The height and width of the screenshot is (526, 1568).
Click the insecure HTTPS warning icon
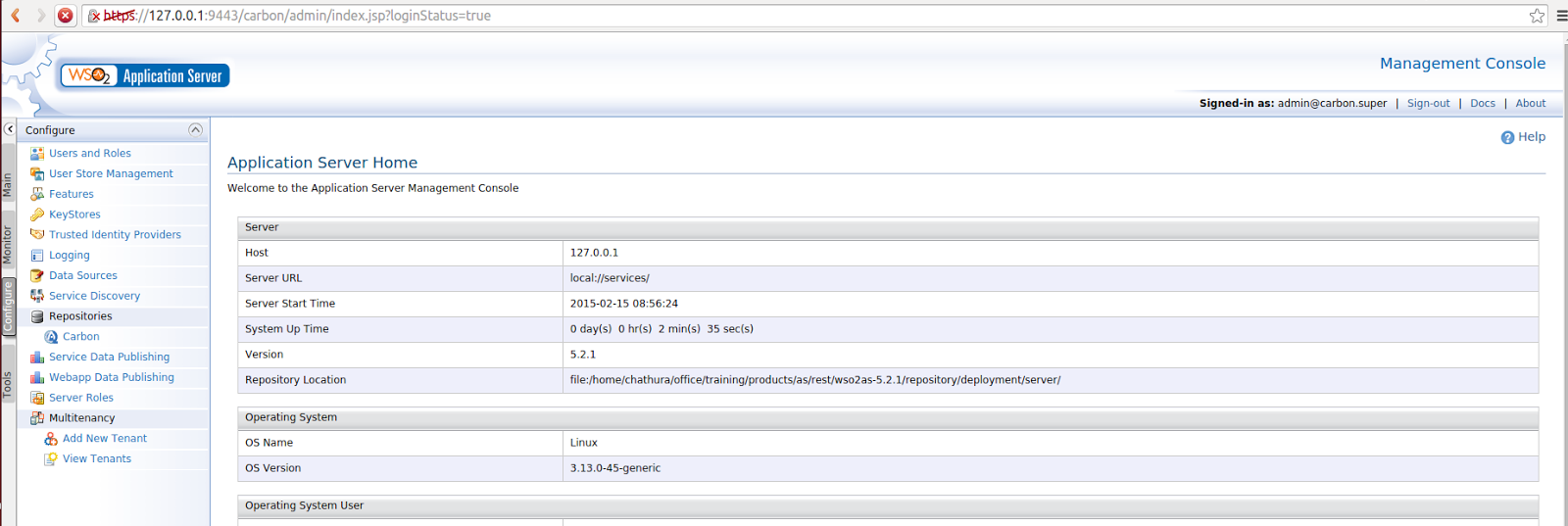94,16
